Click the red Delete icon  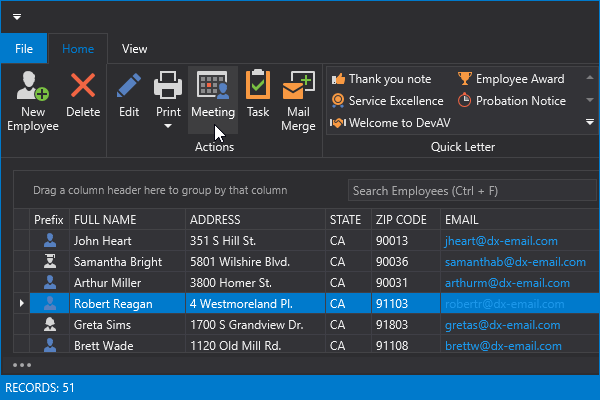[x=83, y=87]
